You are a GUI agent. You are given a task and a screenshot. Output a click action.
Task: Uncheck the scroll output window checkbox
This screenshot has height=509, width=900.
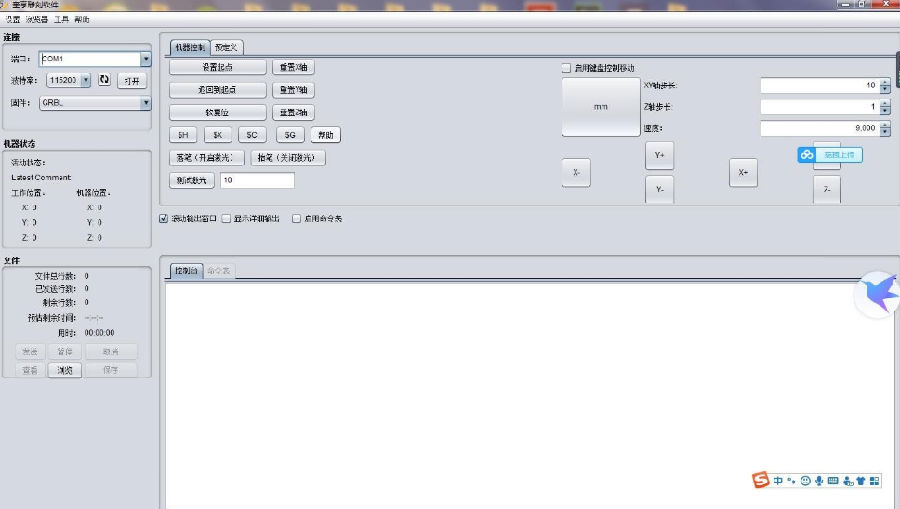tap(164, 218)
